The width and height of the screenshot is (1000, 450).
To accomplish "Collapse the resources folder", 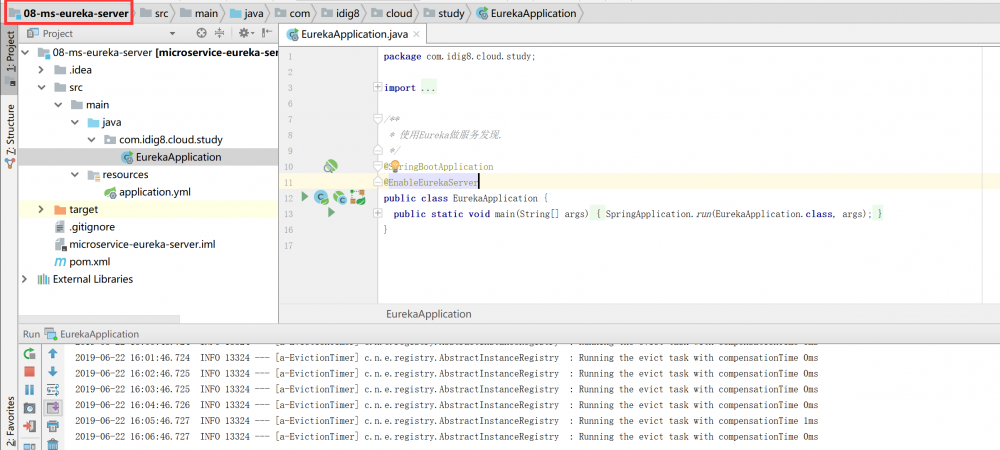I will pyautogui.click(x=75, y=175).
